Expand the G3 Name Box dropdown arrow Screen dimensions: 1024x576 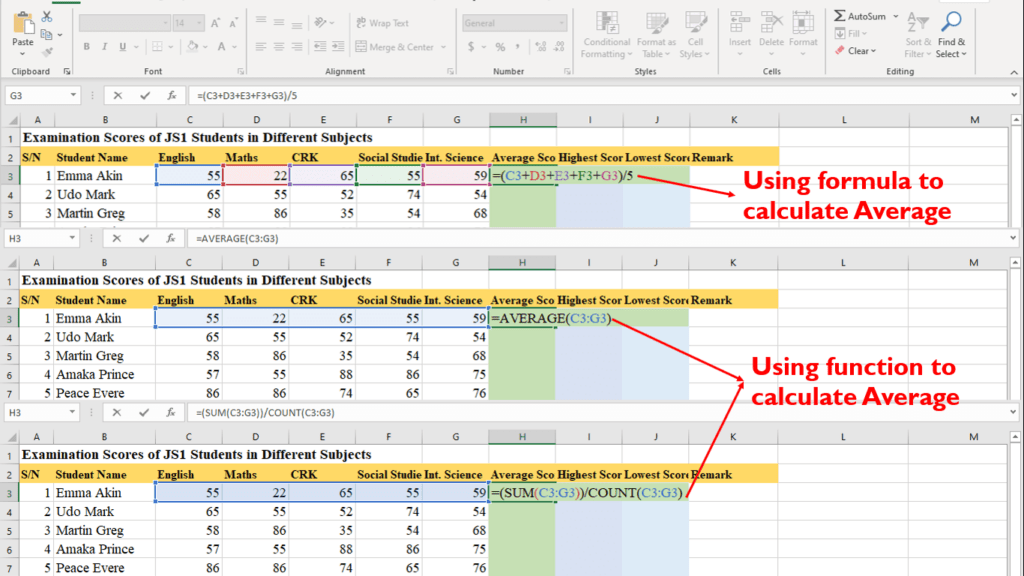tap(73, 96)
